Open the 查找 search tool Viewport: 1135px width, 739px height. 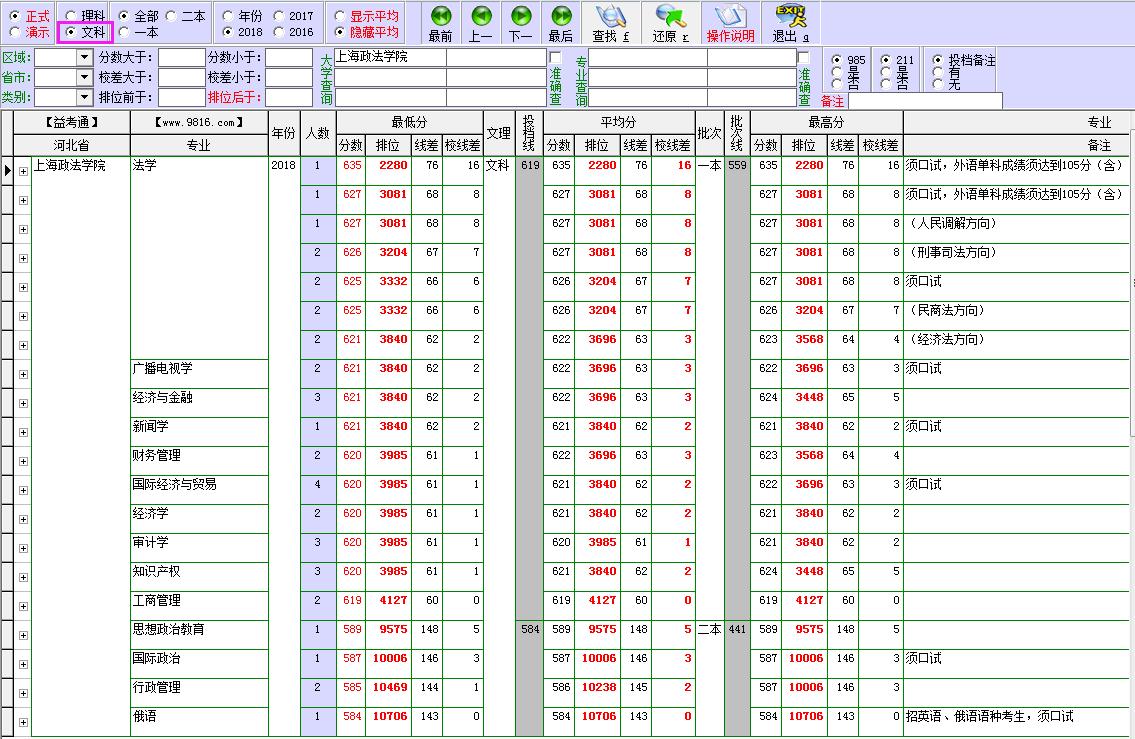coord(611,24)
